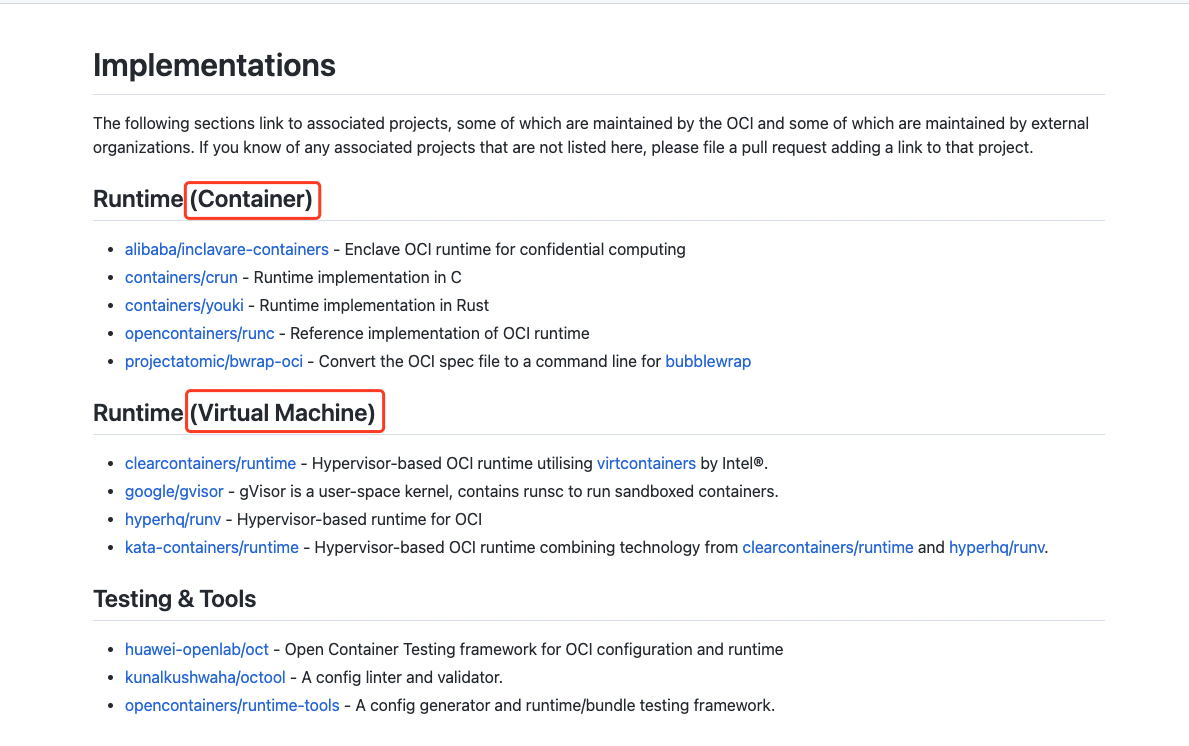Click intro paragraph starting "The following sections link"
1189x746 pixels.
[591, 136]
